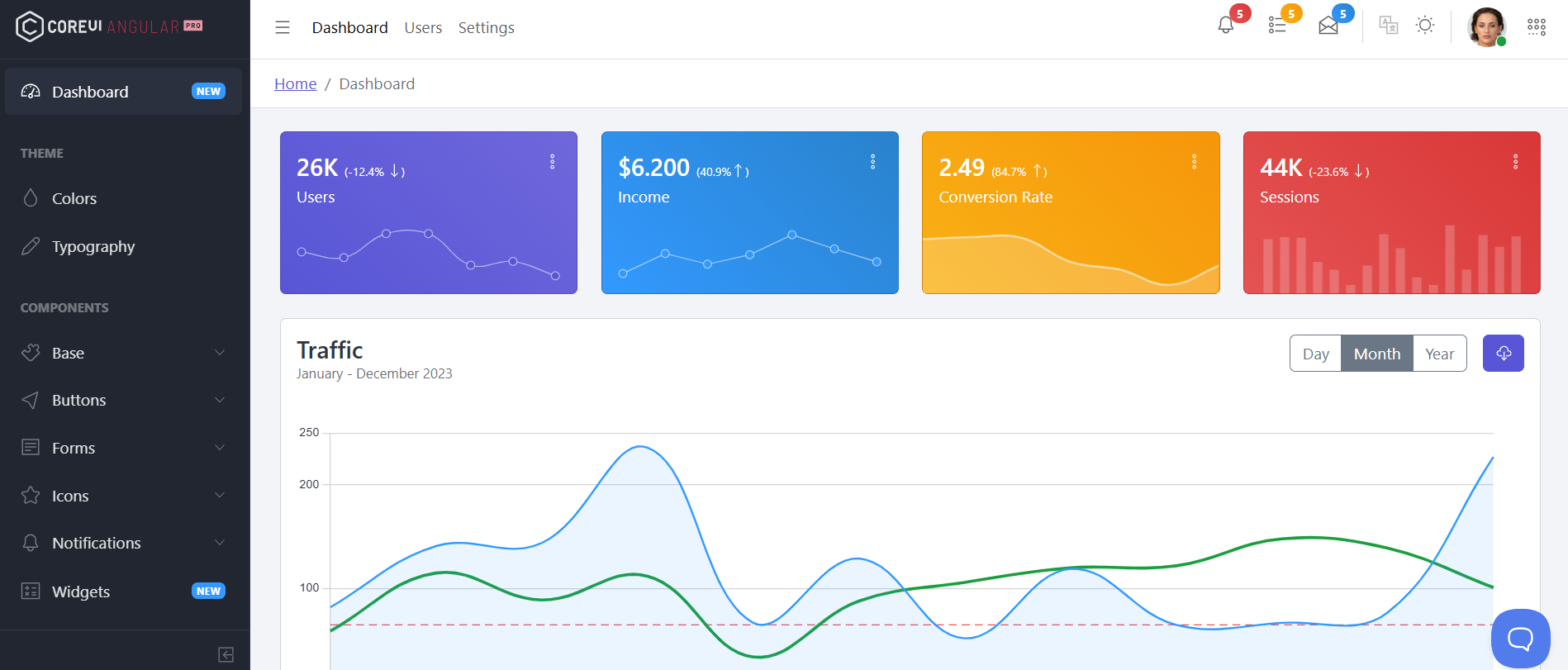
Task: Open Settings in top navigation
Action: coord(486,27)
